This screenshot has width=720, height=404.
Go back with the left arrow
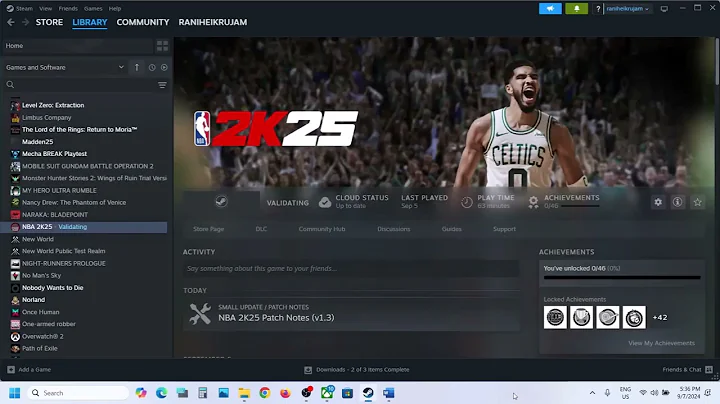pyautogui.click(x=11, y=22)
